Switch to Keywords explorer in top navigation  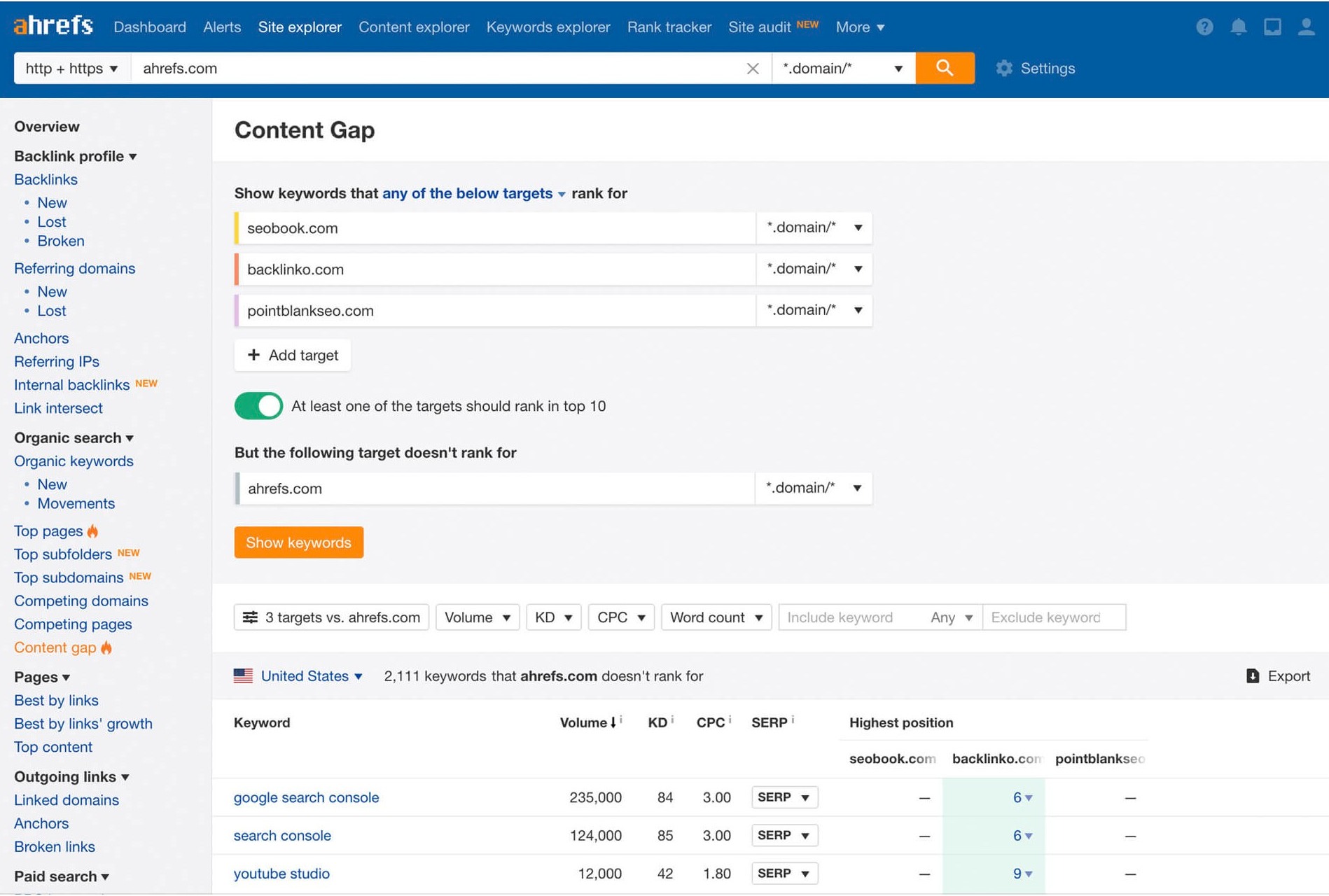coord(548,27)
